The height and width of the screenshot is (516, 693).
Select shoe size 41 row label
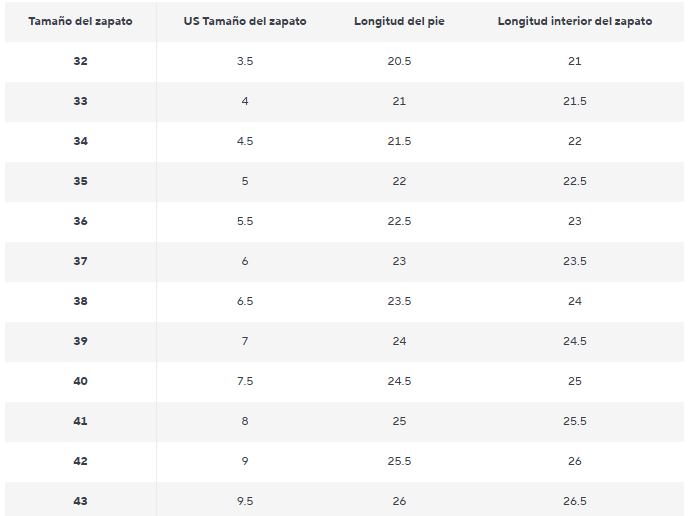[x=80, y=421]
